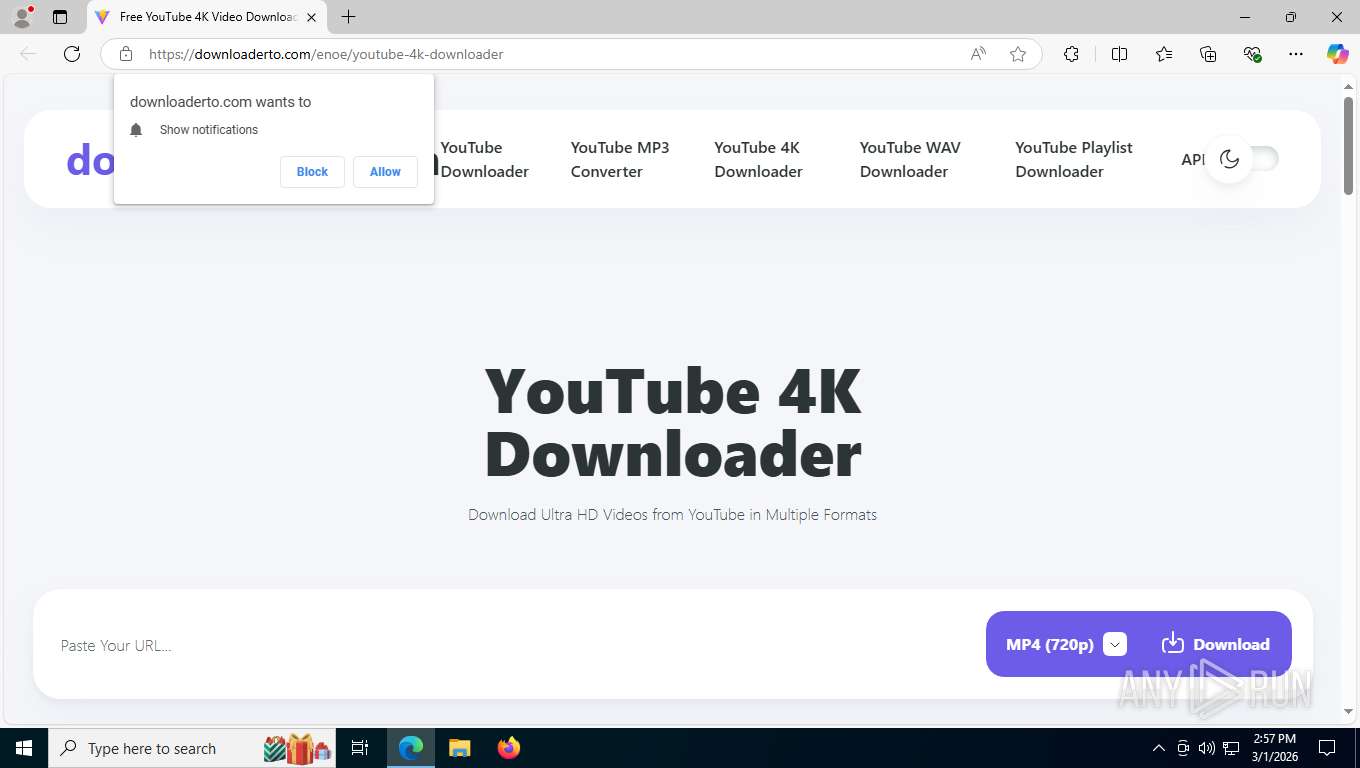Viewport: 1360px width, 768px height.
Task: Expand the MP4 (720p) format dropdown
Action: (1115, 644)
